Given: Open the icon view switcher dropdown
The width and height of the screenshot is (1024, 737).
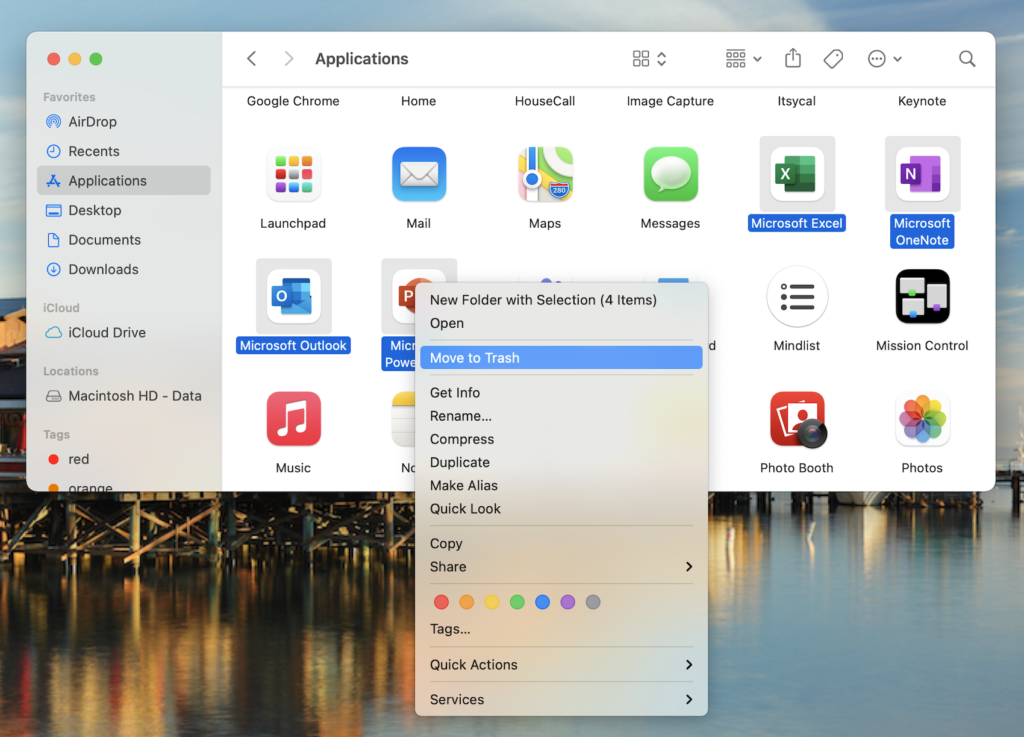Looking at the screenshot, I should click(650, 59).
